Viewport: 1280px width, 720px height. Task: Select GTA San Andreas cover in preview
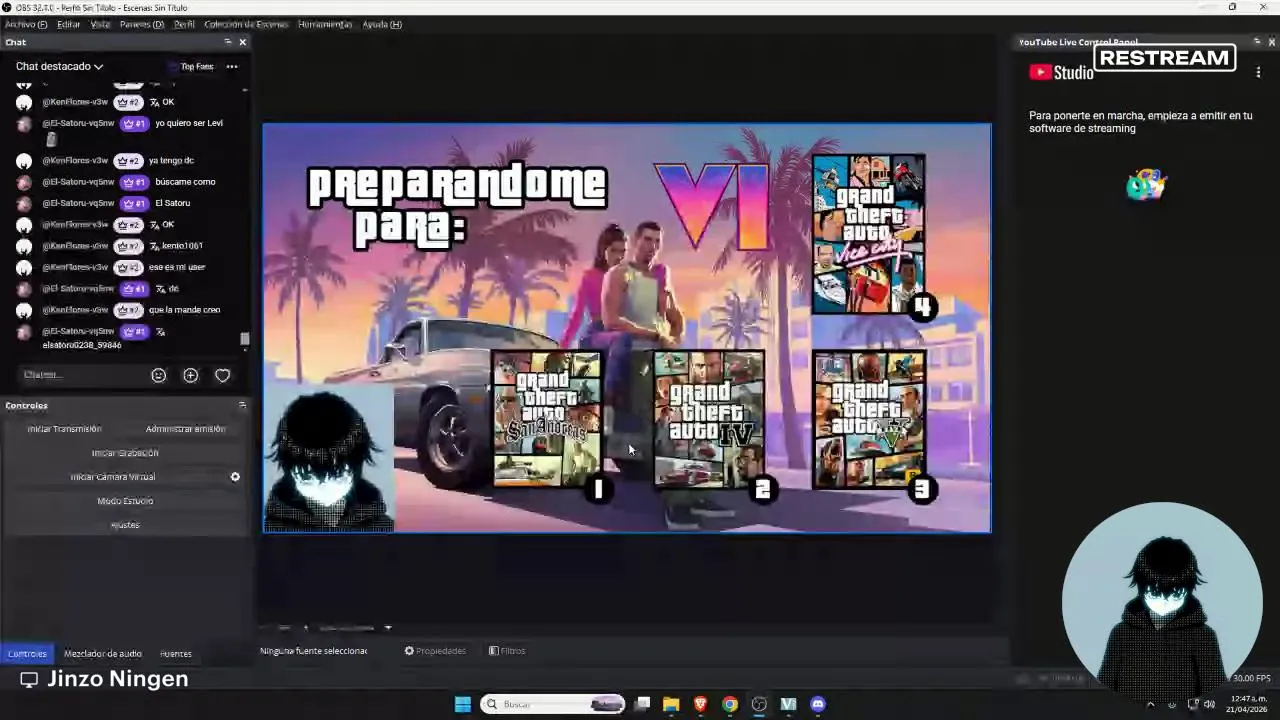point(547,419)
